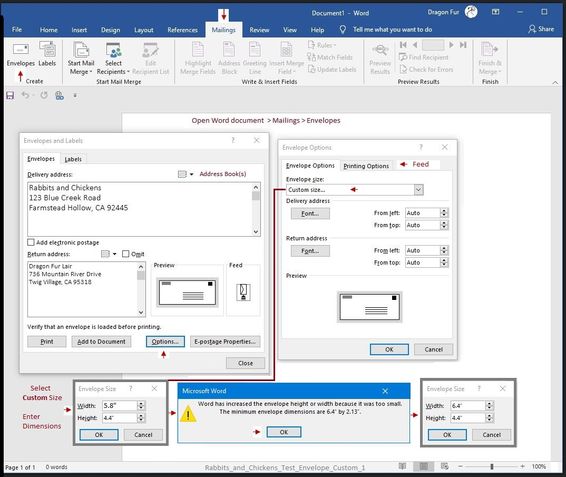Insert an Address Block
566x477 pixels.
point(229,58)
